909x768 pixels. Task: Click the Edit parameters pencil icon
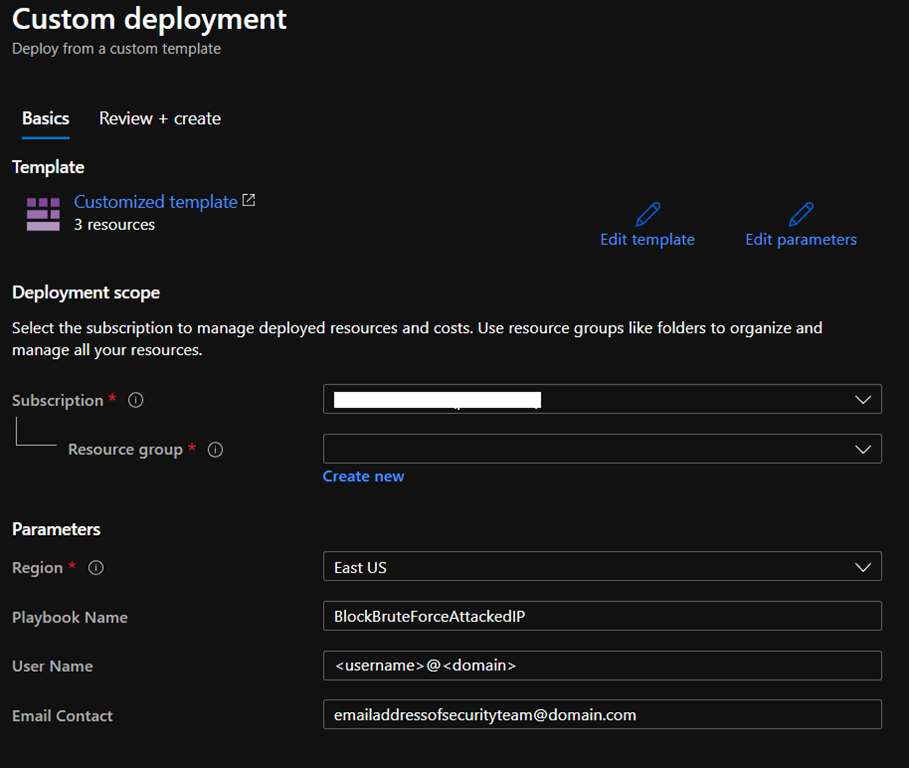(x=800, y=214)
